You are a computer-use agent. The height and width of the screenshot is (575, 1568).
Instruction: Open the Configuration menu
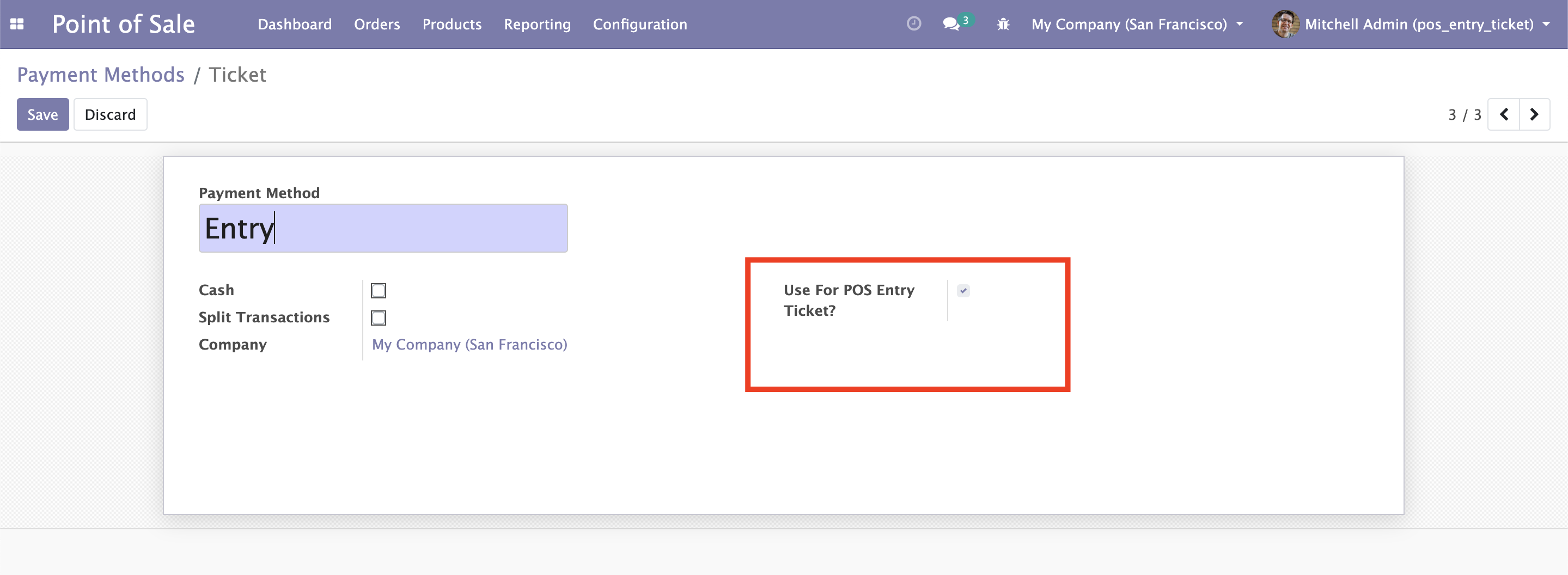pyautogui.click(x=640, y=25)
